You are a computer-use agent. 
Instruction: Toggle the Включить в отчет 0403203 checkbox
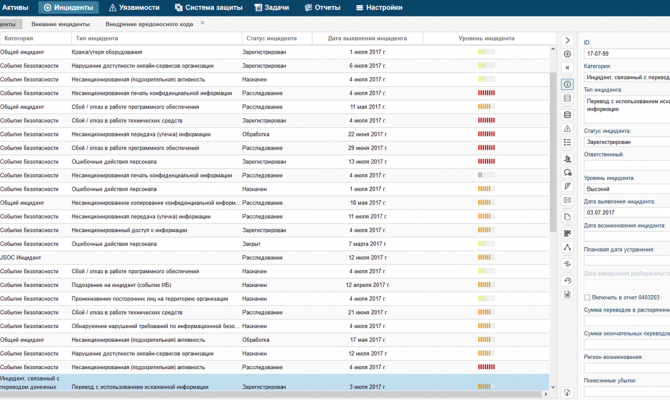coord(587,297)
